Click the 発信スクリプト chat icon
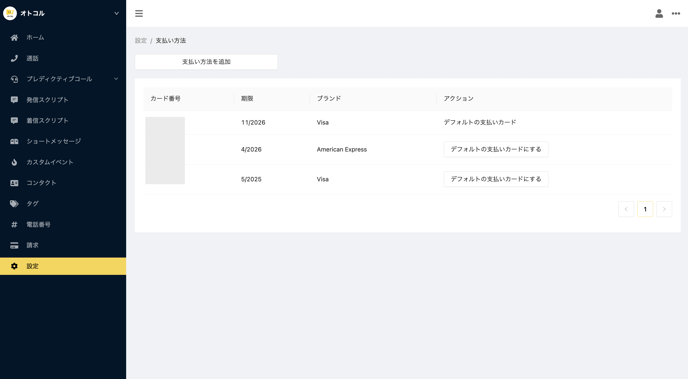This screenshot has height=379, width=688. pos(14,100)
